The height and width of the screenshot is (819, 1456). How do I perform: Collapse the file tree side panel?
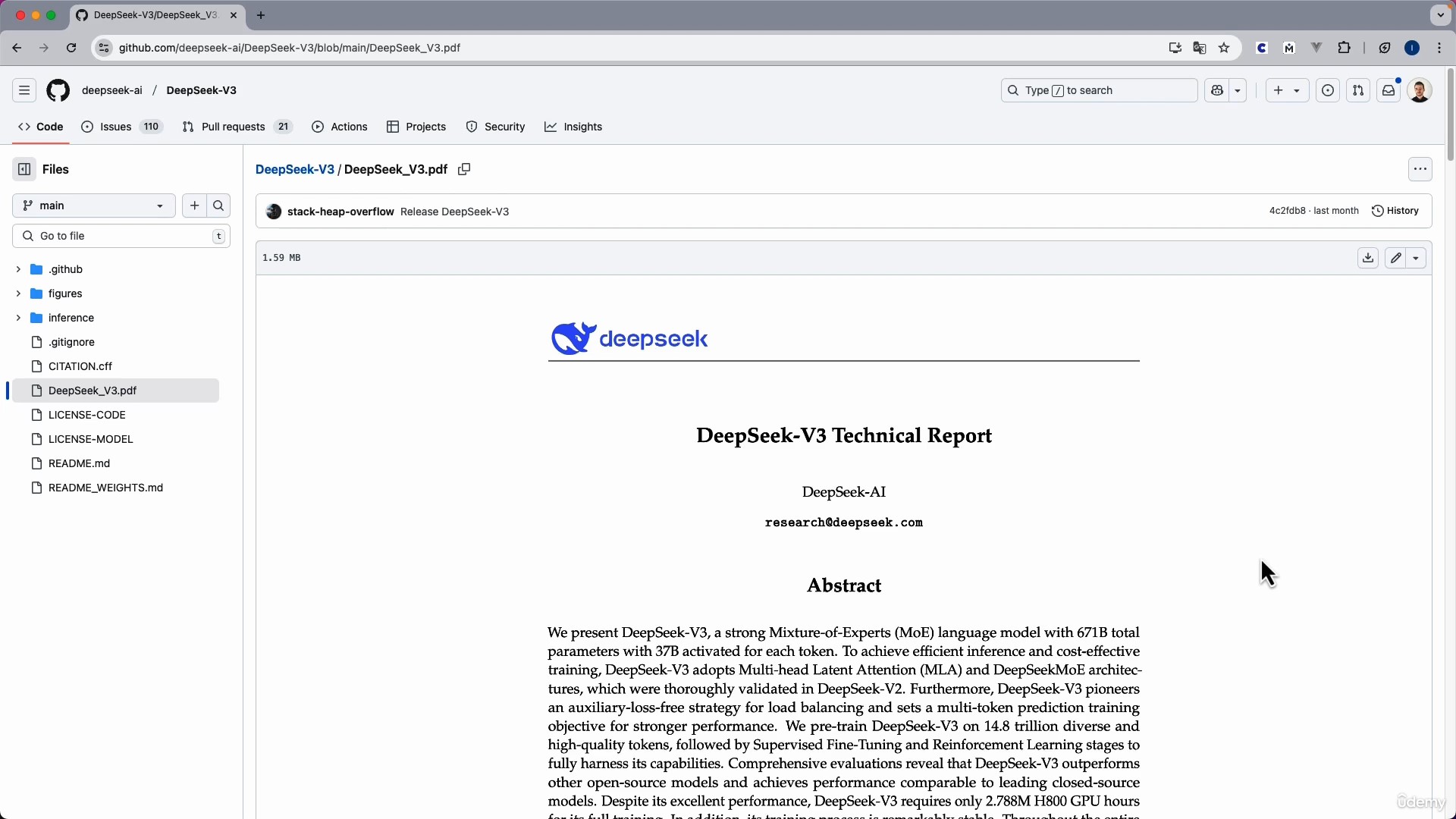(24, 169)
